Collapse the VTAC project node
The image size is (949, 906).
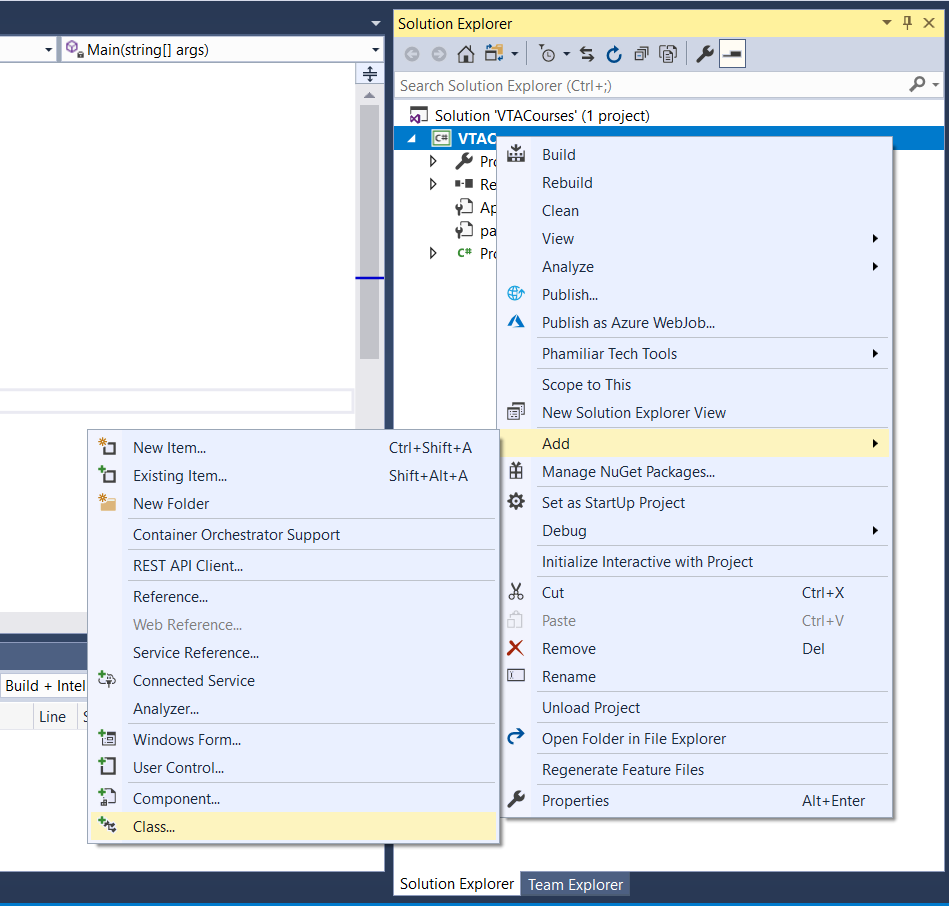point(412,139)
